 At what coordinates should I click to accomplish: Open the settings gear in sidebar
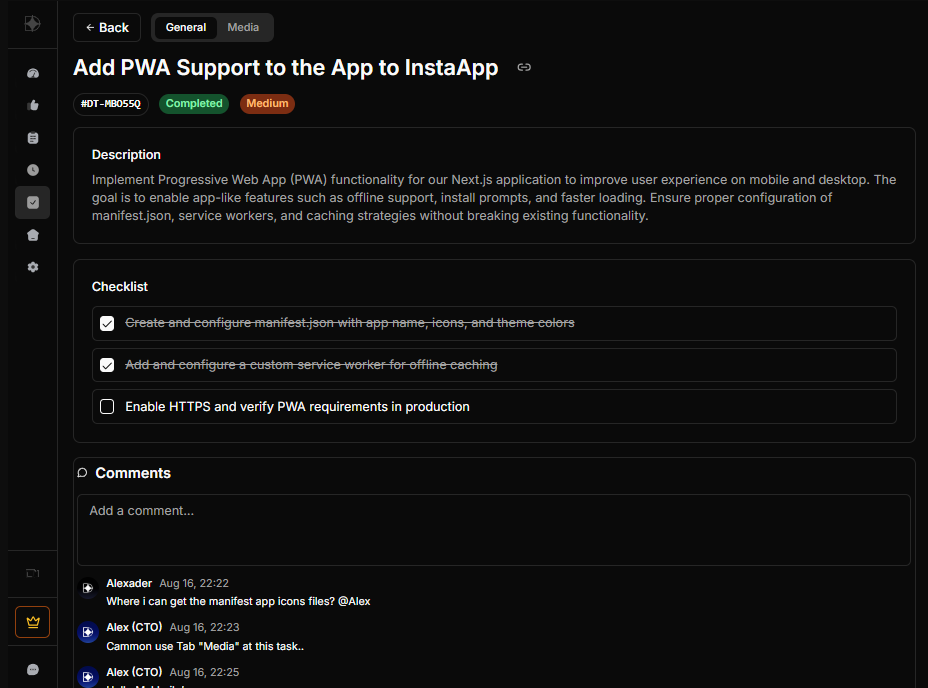tap(33, 267)
